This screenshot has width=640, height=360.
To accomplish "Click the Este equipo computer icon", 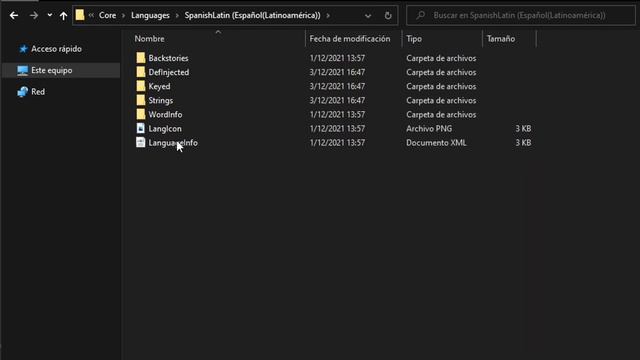I will point(22,71).
